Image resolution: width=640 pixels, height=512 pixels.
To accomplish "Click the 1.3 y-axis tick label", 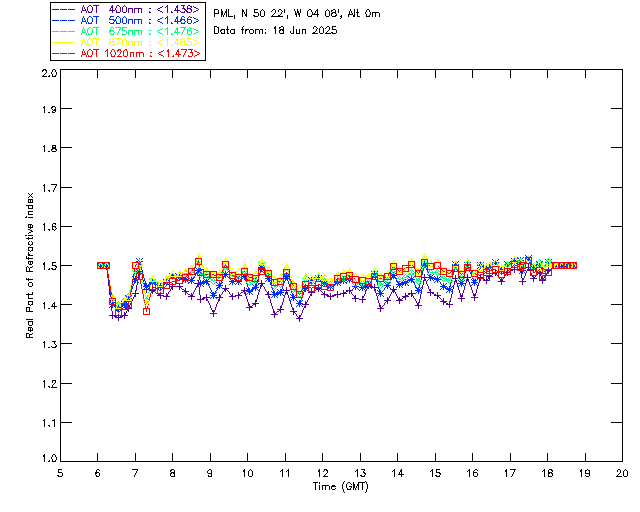I will [49, 344].
